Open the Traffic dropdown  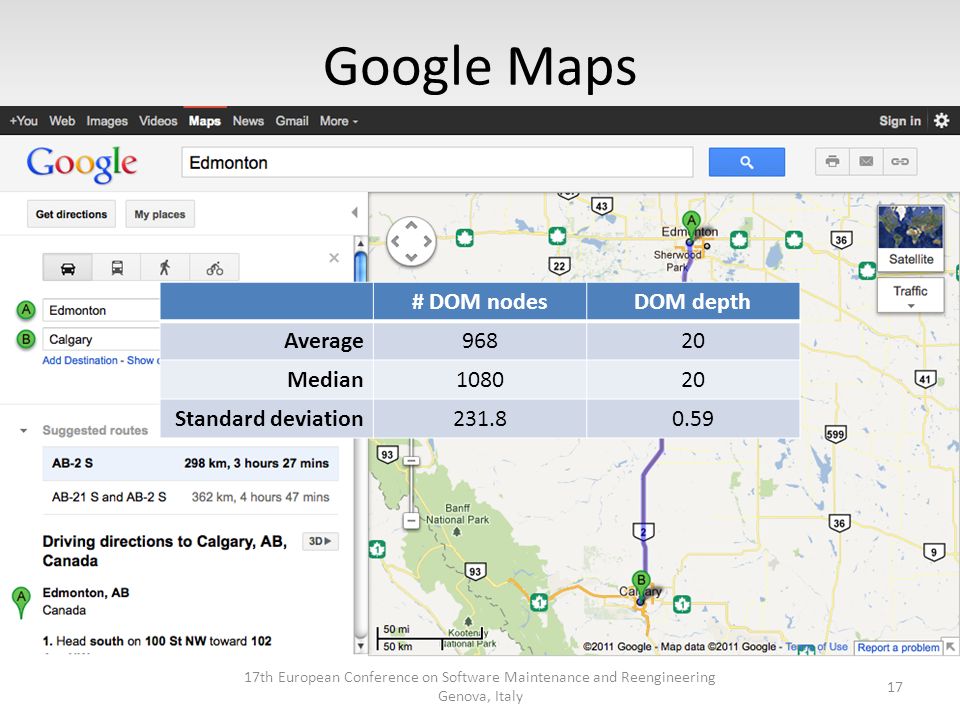click(910, 295)
